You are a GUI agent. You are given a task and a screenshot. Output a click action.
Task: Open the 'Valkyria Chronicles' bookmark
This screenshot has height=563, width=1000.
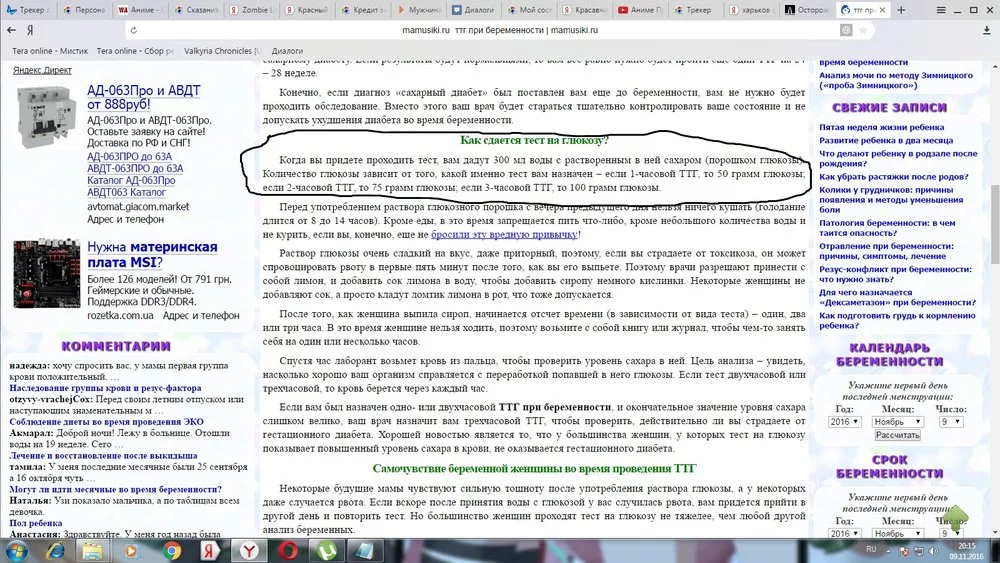point(222,51)
